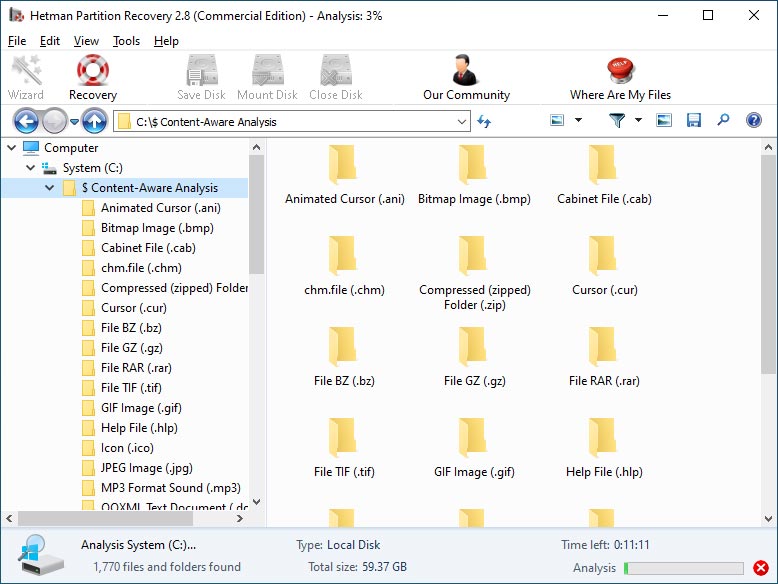Open the Tools menu

pos(127,41)
